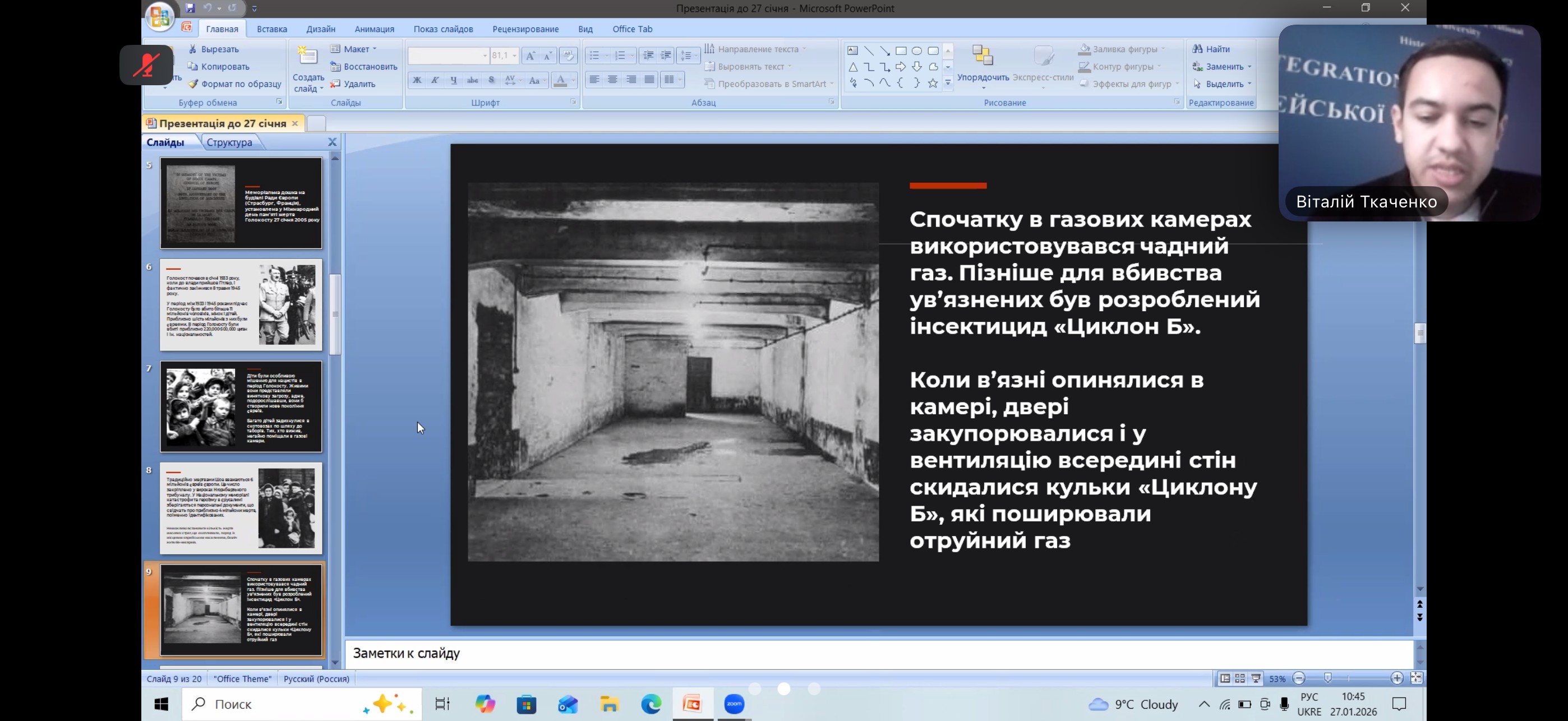The image size is (1568, 721).
Task: Click the save icon in quick toolbar
Action: [191, 8]
